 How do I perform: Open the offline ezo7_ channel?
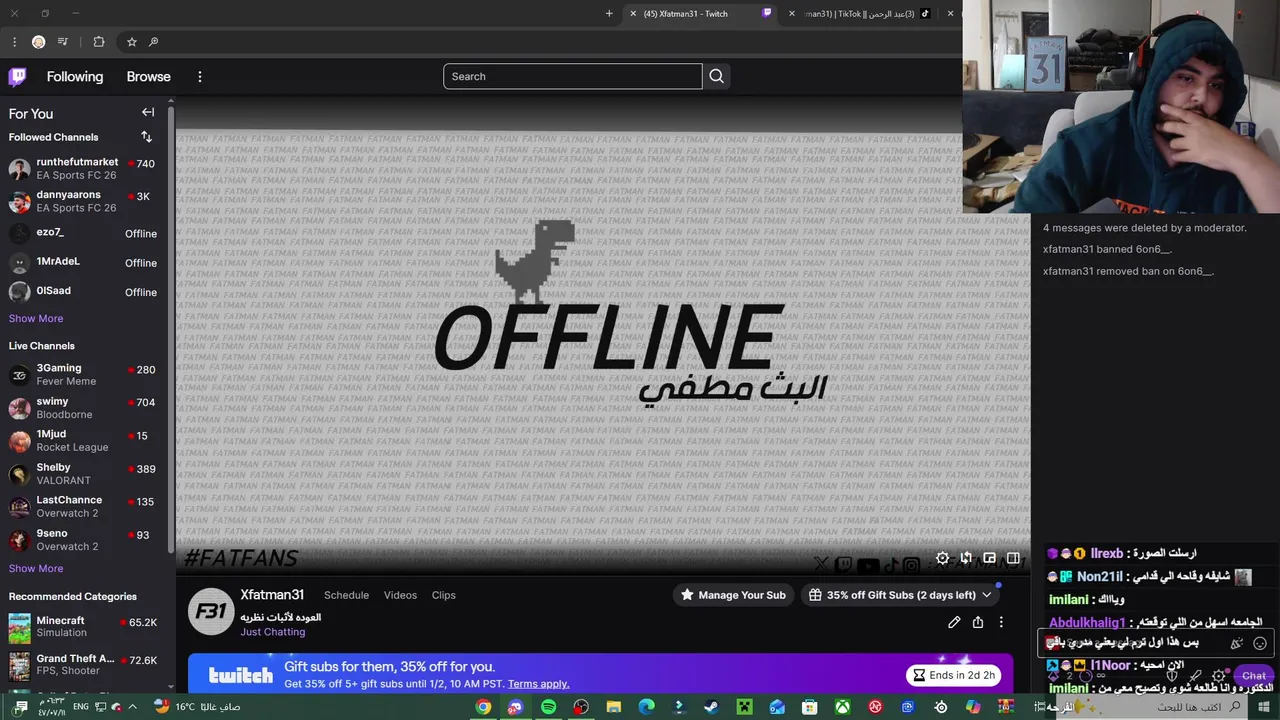(82, 233)
